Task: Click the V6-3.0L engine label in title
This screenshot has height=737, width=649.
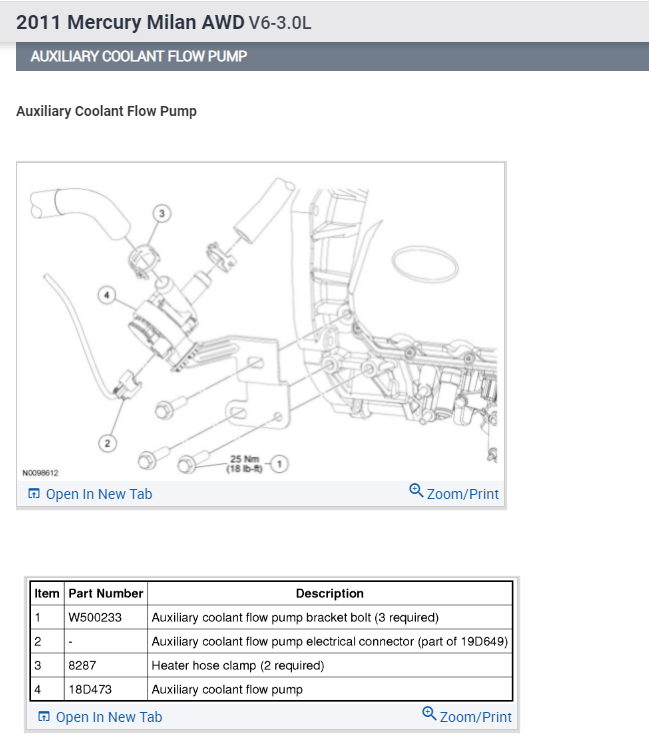Action: pyautogui.click(x=280, y=23)
